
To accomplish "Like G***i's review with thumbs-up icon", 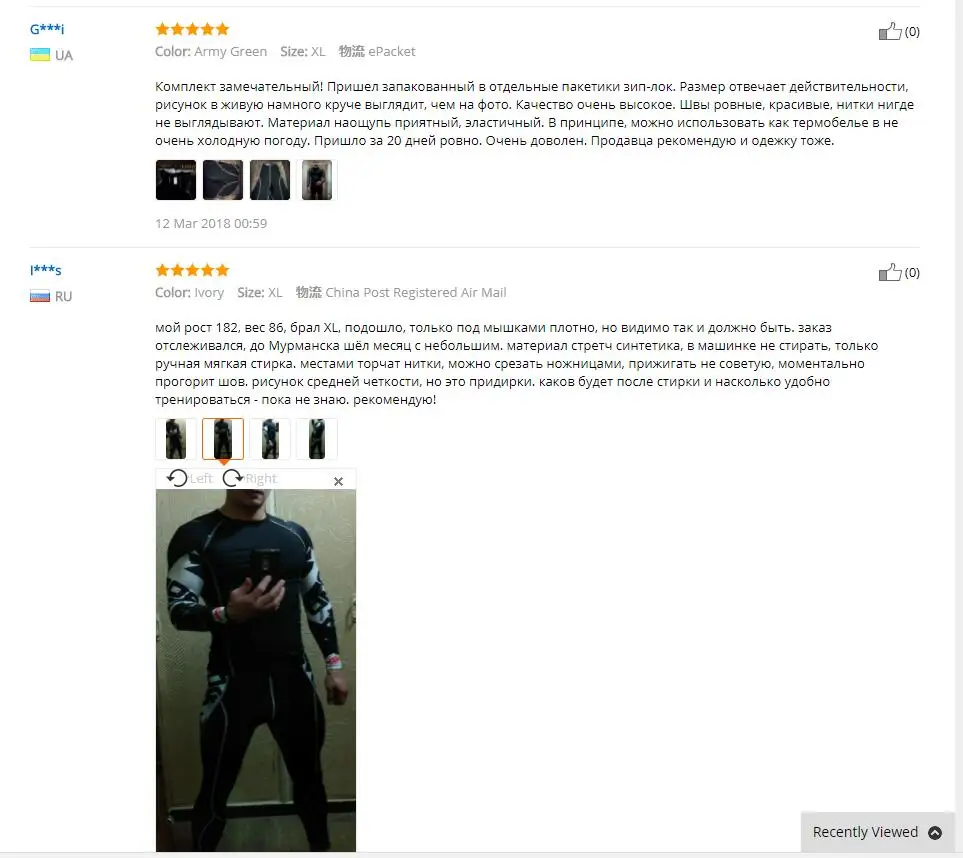I will click(x=890, y=31).
